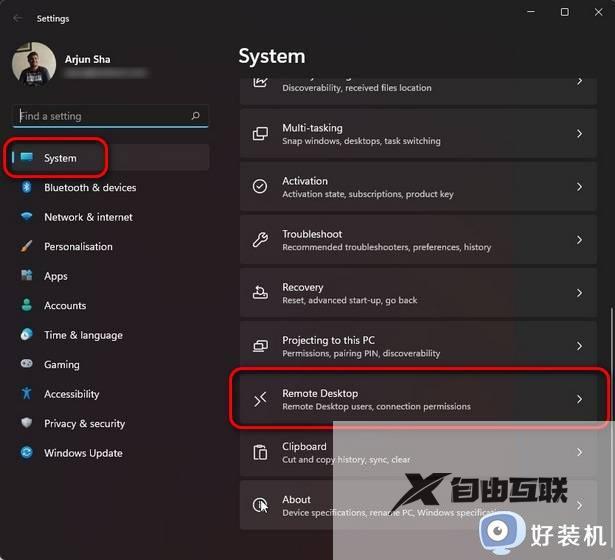Open Activation title

pyautogui.click(x=305, y=181)
